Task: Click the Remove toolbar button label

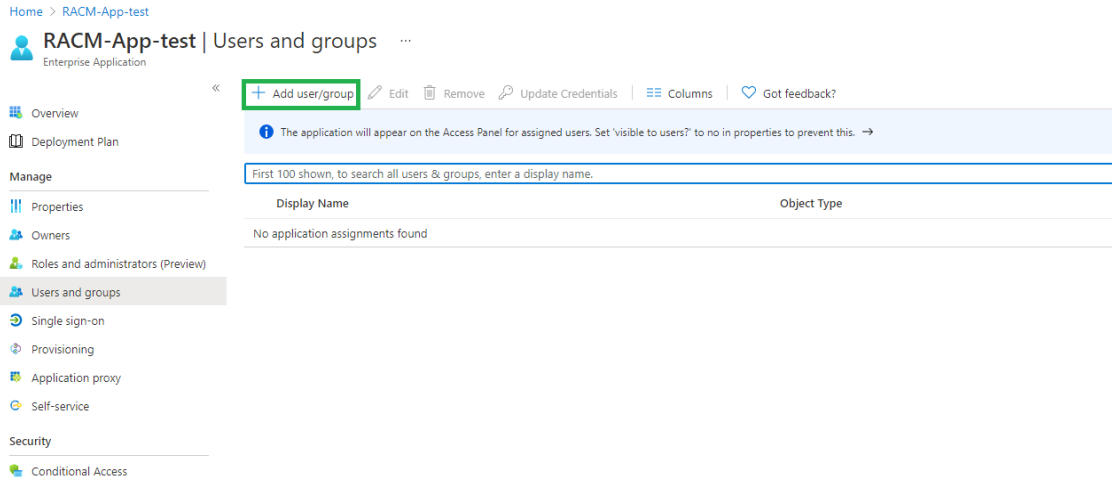Action: pos(464,94)
